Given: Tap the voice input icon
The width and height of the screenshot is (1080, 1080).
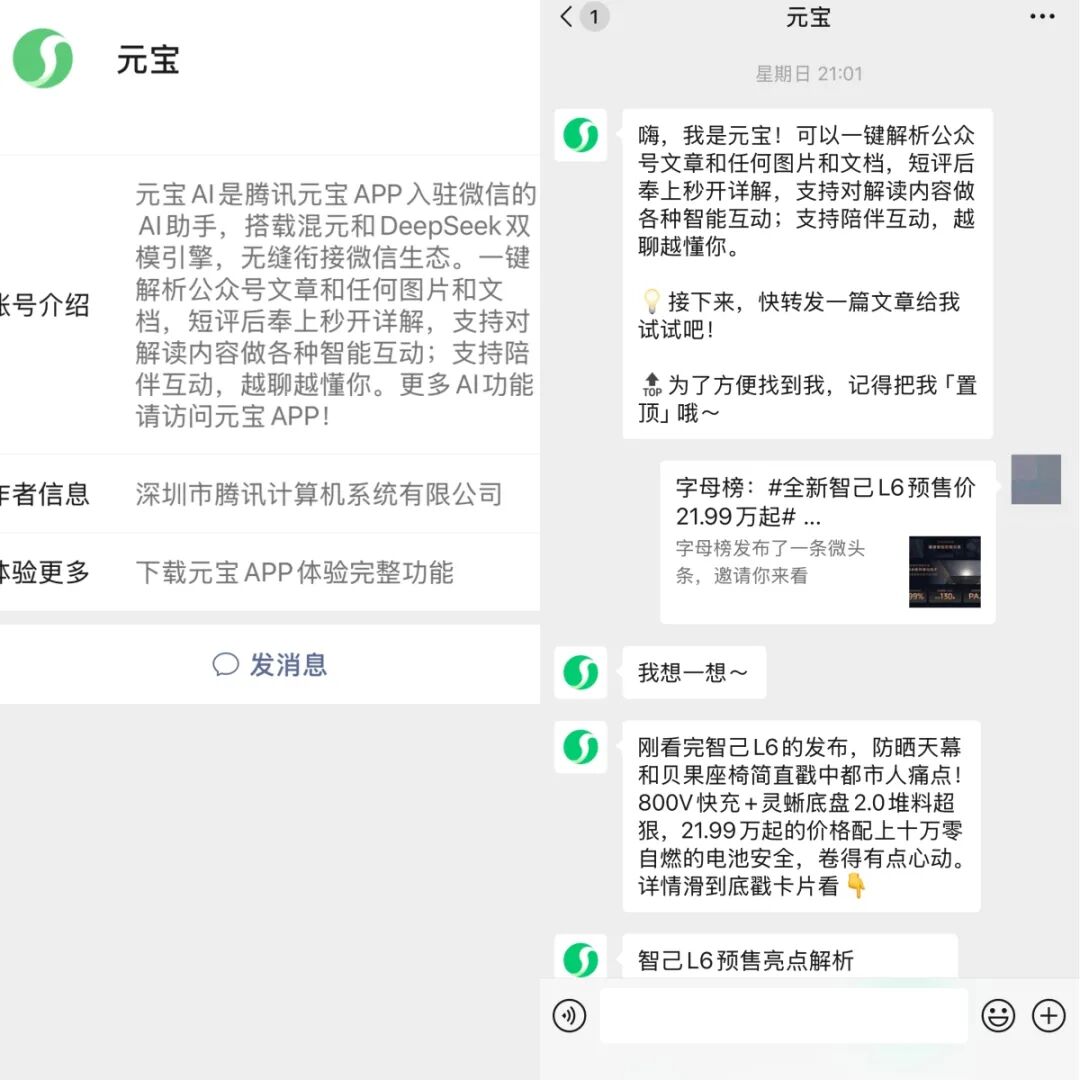Looking at the screenshot, I should [570, 1015].
